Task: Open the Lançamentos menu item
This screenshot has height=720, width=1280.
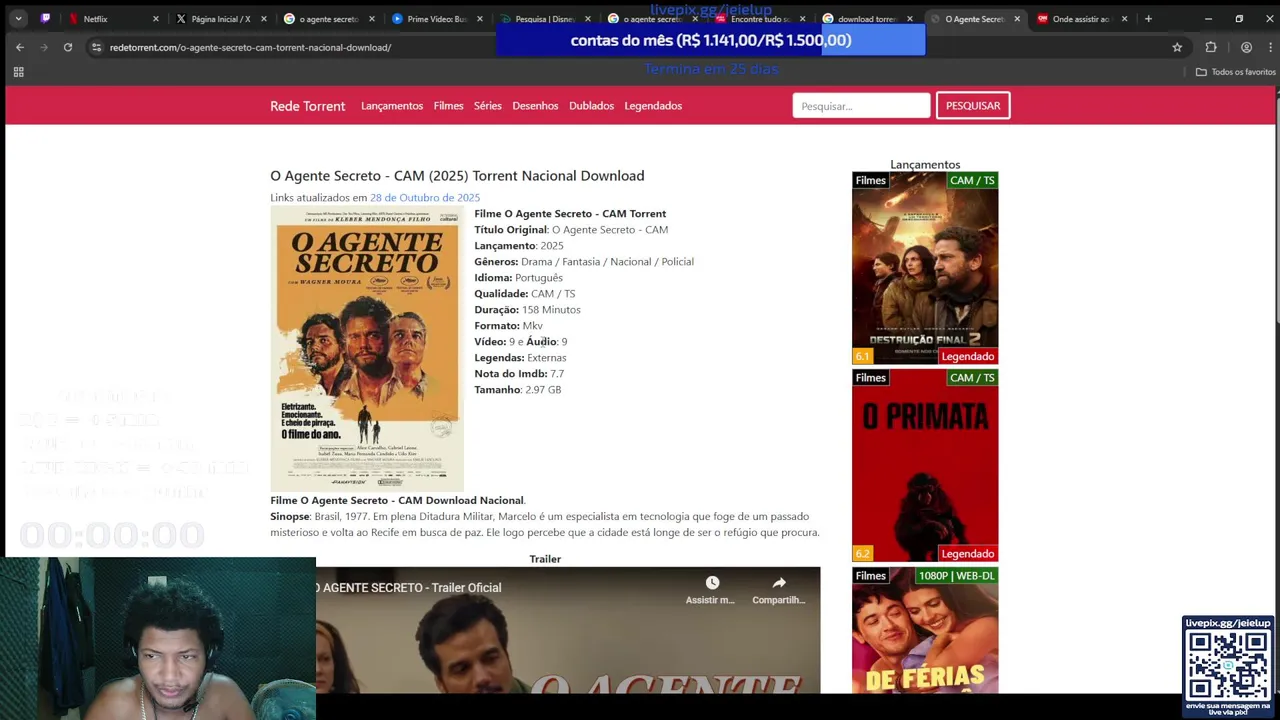Action: (392, 106)
